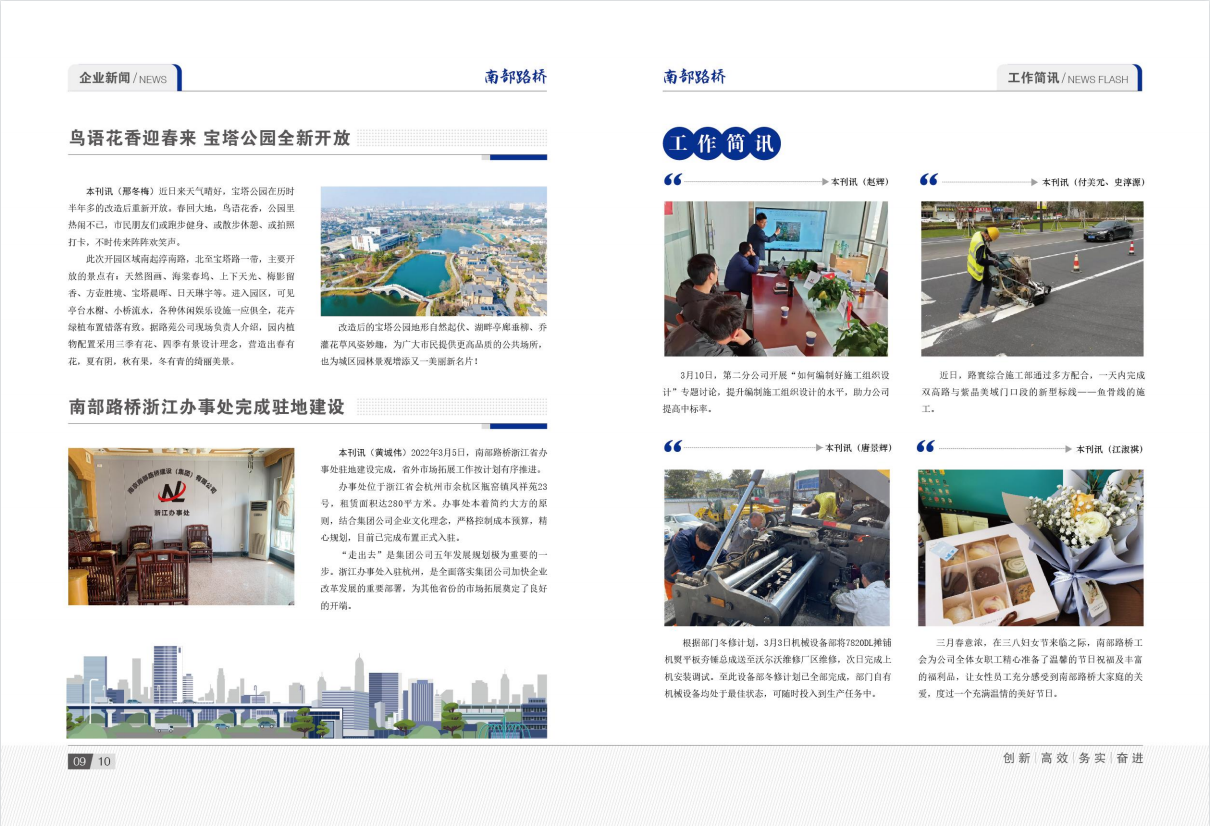Viewport: 1210px width, 826px height.
Task: Click the caption starting '三月春意浓'
Action: point(1031,668)
